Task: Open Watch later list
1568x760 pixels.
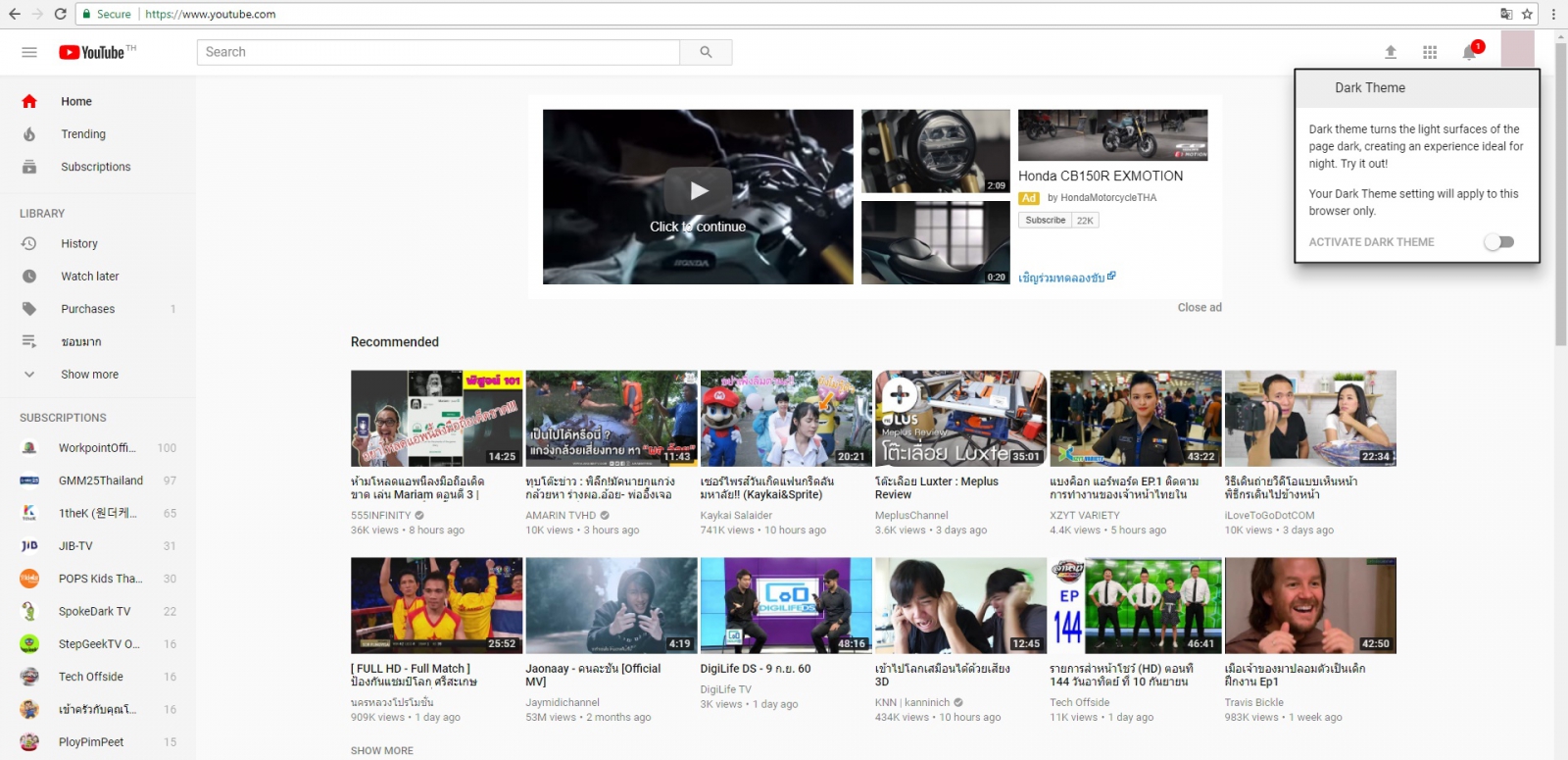Action: [x=90, y=277]
